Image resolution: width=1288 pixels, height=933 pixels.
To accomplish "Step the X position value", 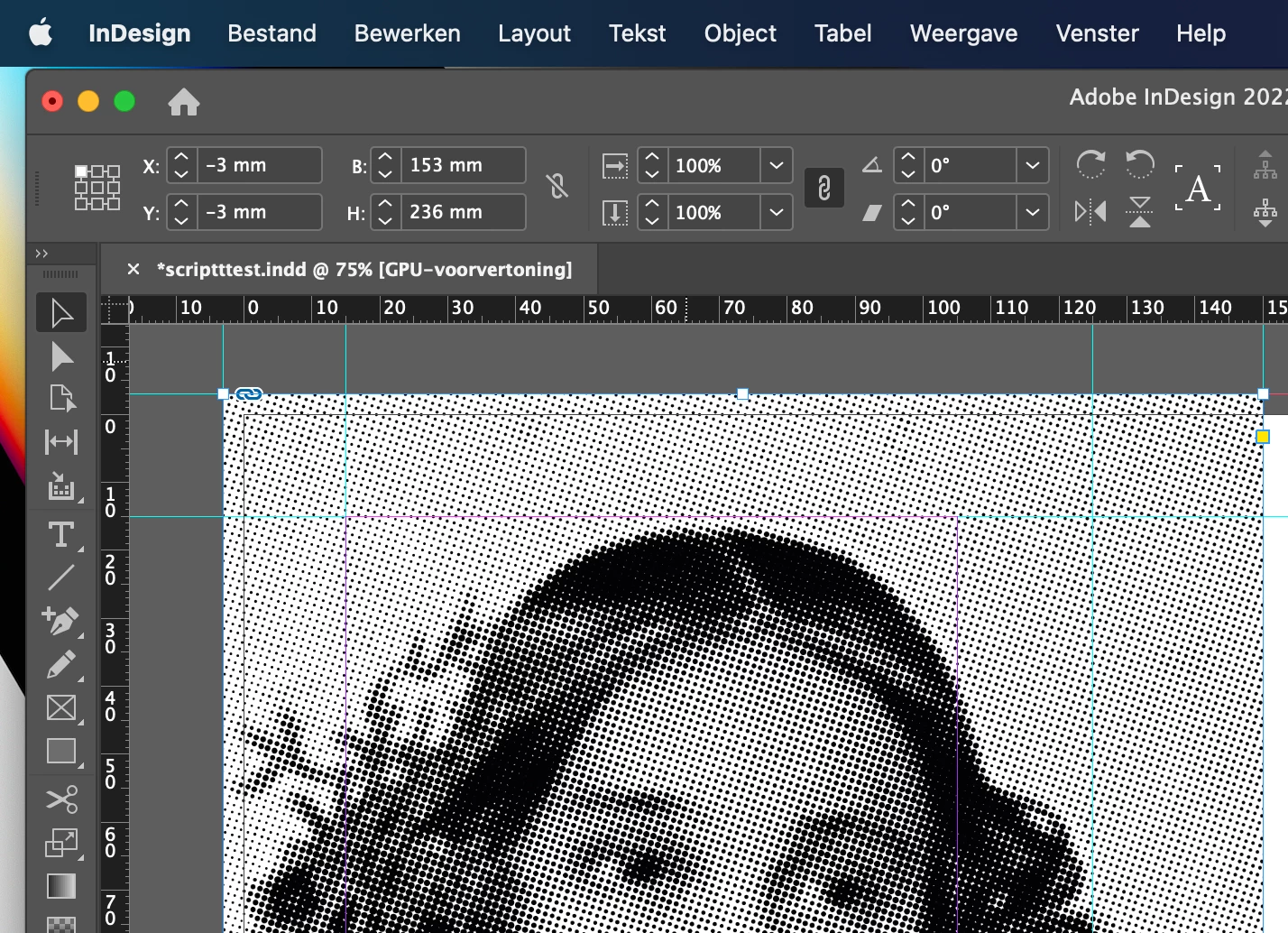I will 181,165.
